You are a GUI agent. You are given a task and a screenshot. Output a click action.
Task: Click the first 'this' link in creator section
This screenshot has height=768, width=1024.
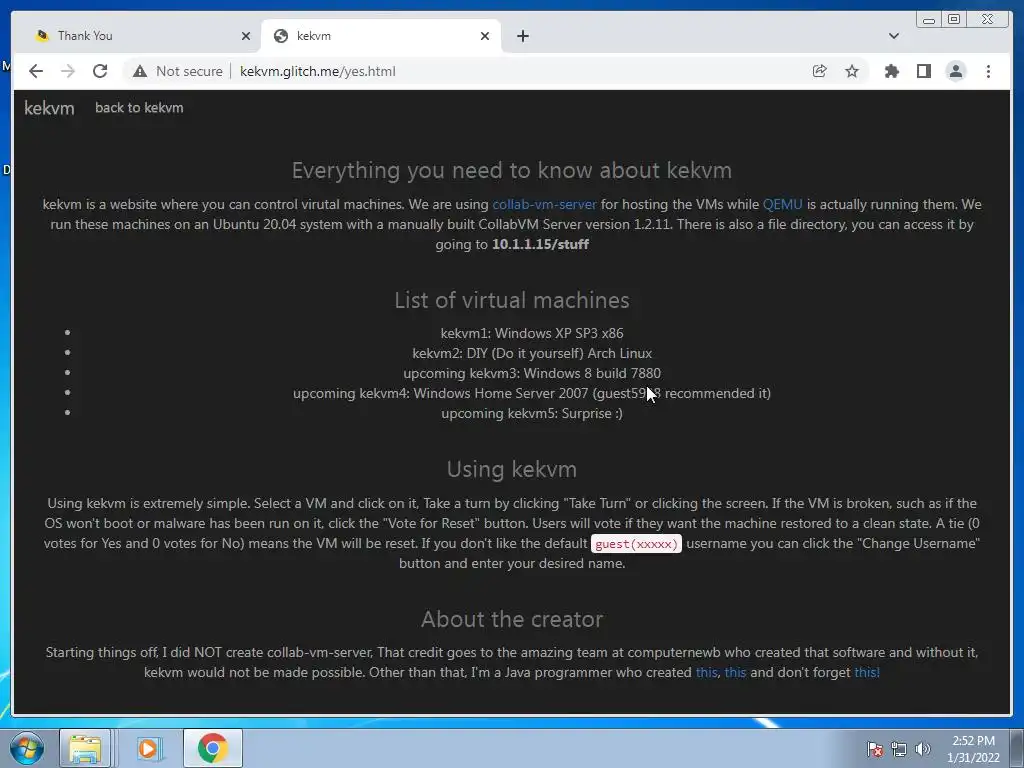[707, 672]
